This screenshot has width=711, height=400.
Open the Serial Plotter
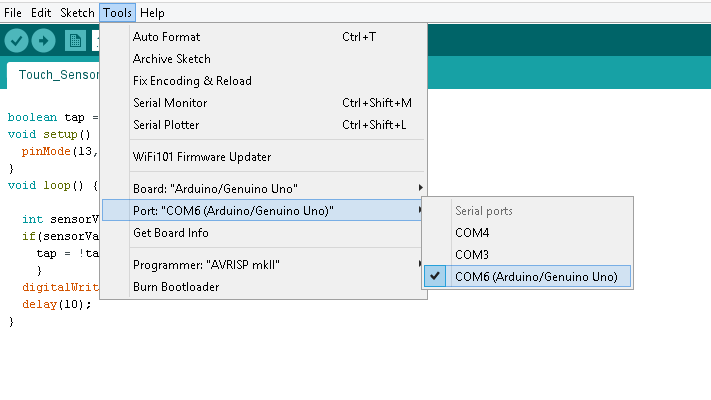coord(263,125)
